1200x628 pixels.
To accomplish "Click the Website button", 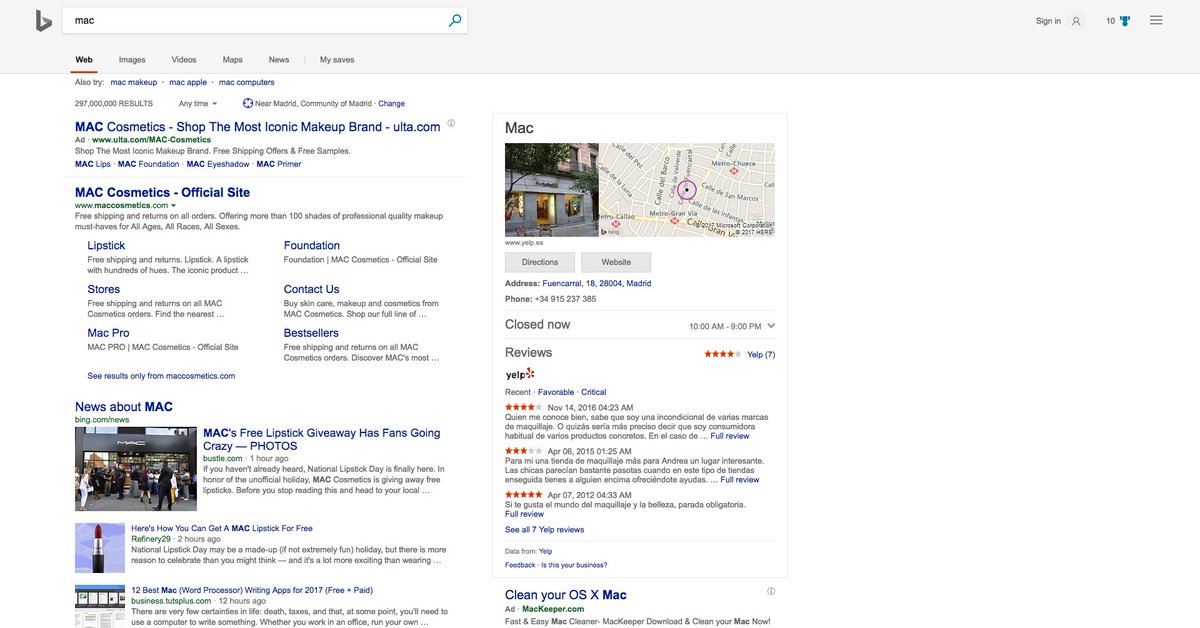I will click(x=616, y=262).
